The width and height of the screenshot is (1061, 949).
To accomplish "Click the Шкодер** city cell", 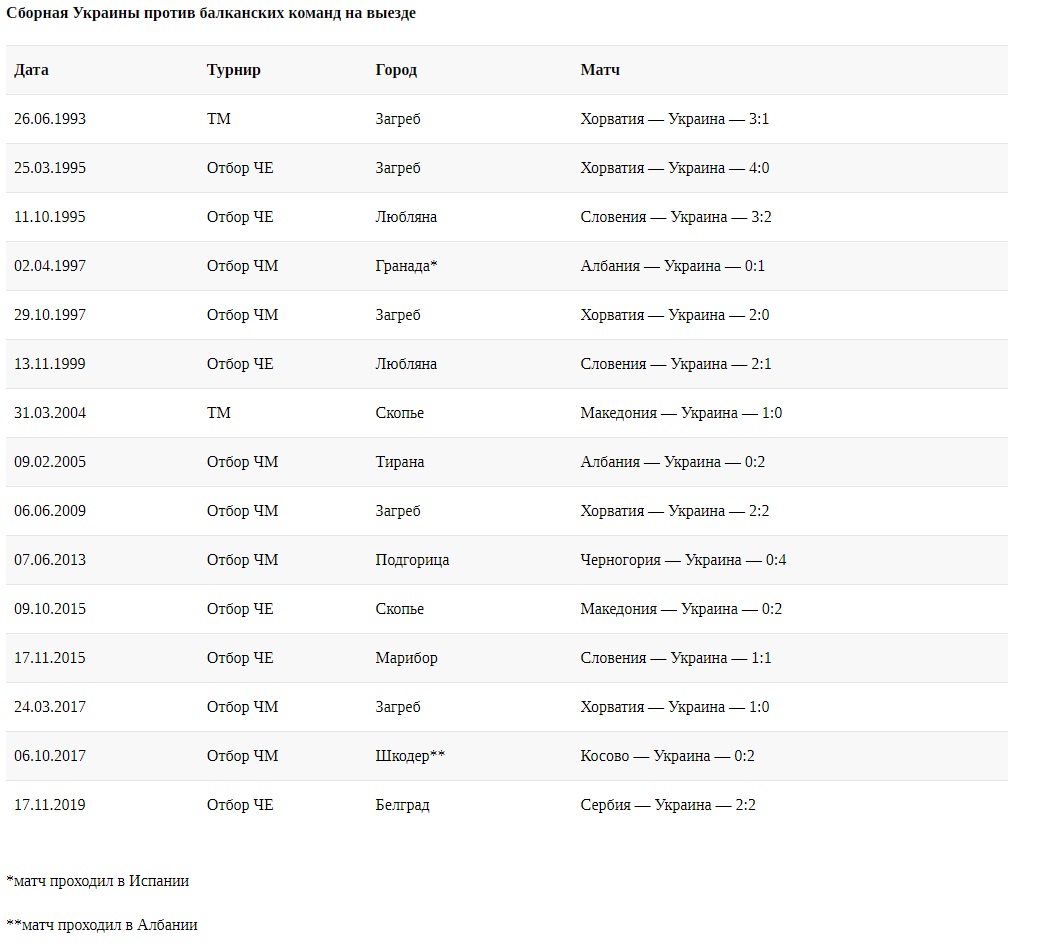I will pos(410,756).
